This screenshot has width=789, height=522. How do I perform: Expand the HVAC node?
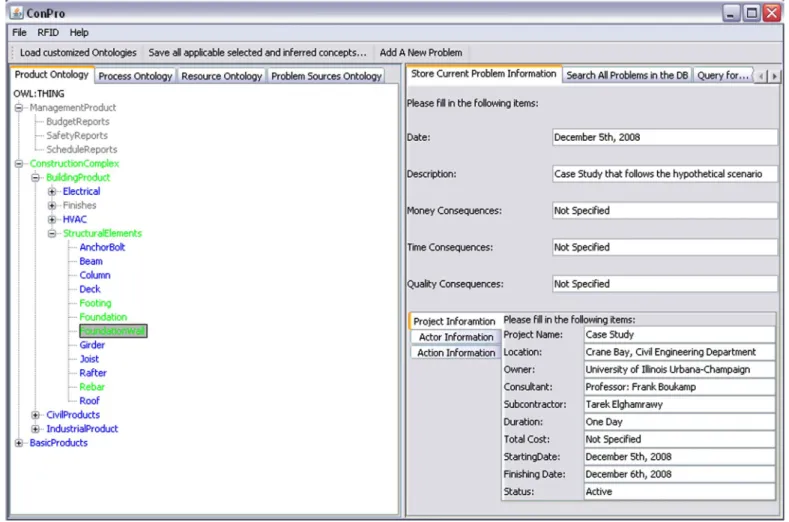52,219
